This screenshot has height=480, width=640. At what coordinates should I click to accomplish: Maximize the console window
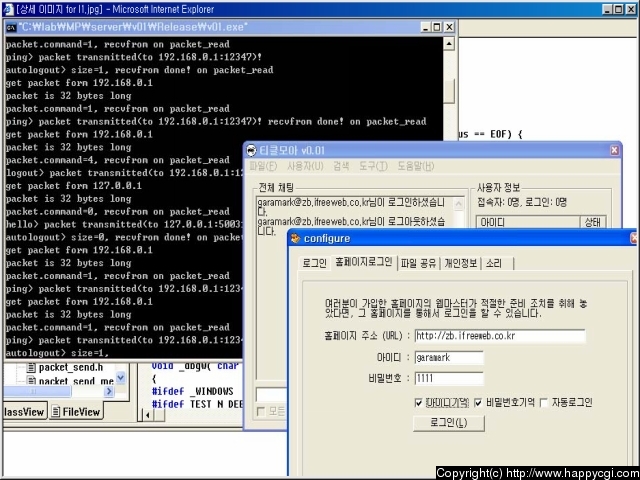437,27
